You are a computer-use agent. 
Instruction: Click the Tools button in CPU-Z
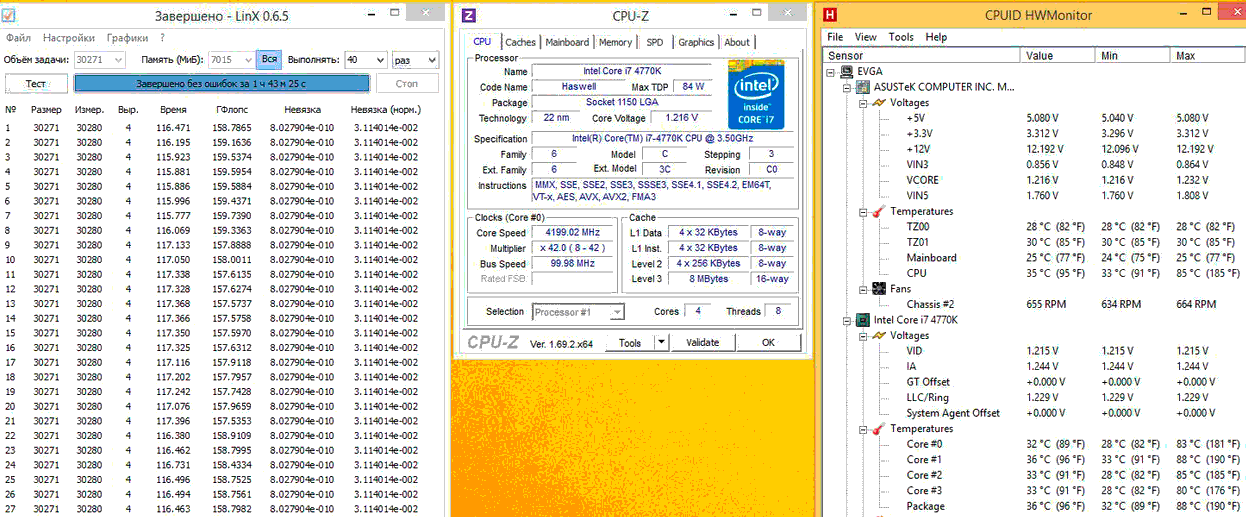point(630,342)
